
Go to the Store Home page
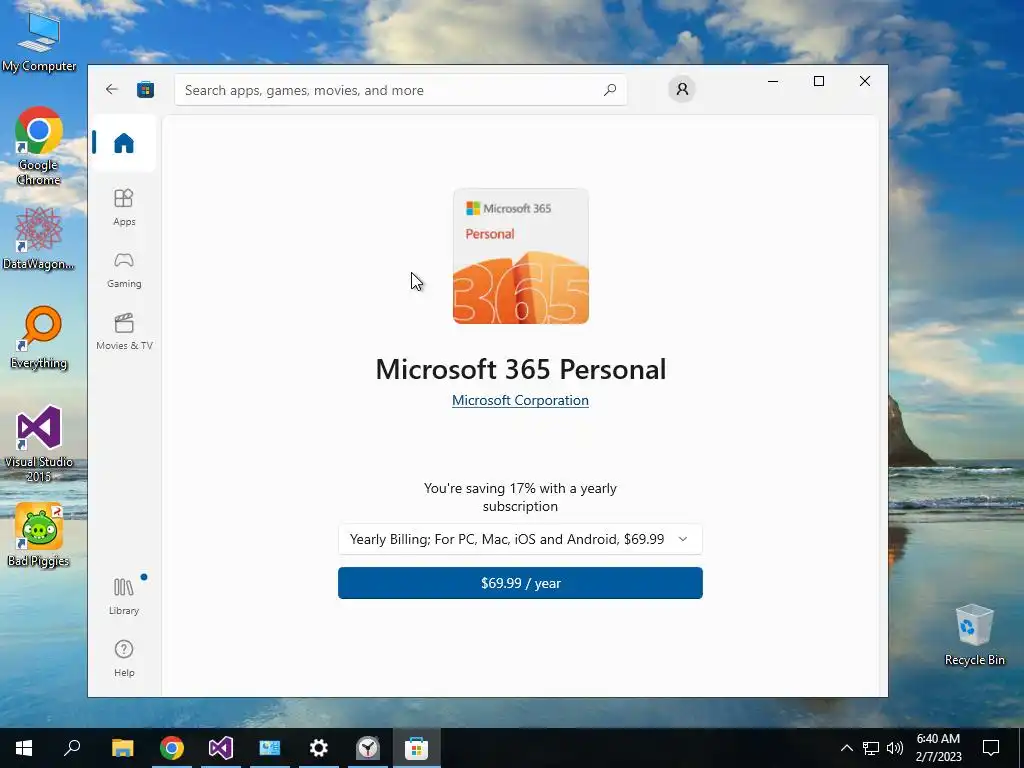pos(123,143)
